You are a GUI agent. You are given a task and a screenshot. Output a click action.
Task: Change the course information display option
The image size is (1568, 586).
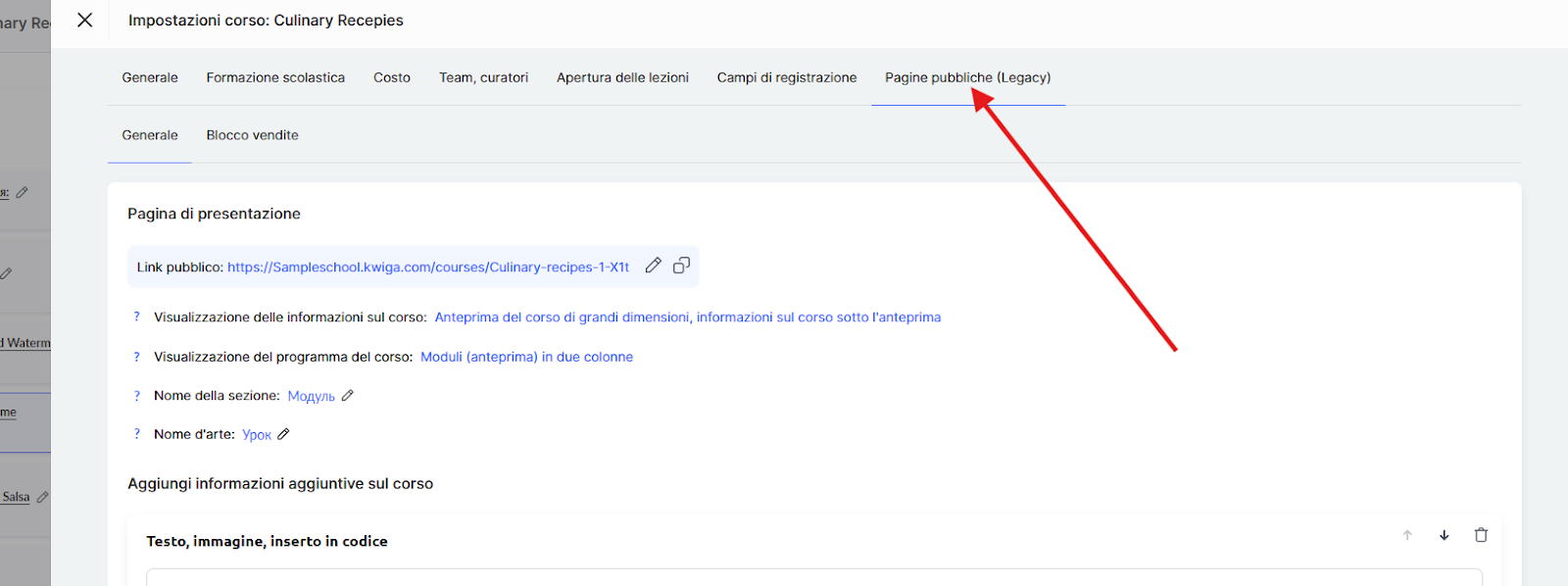coord(687,317)
